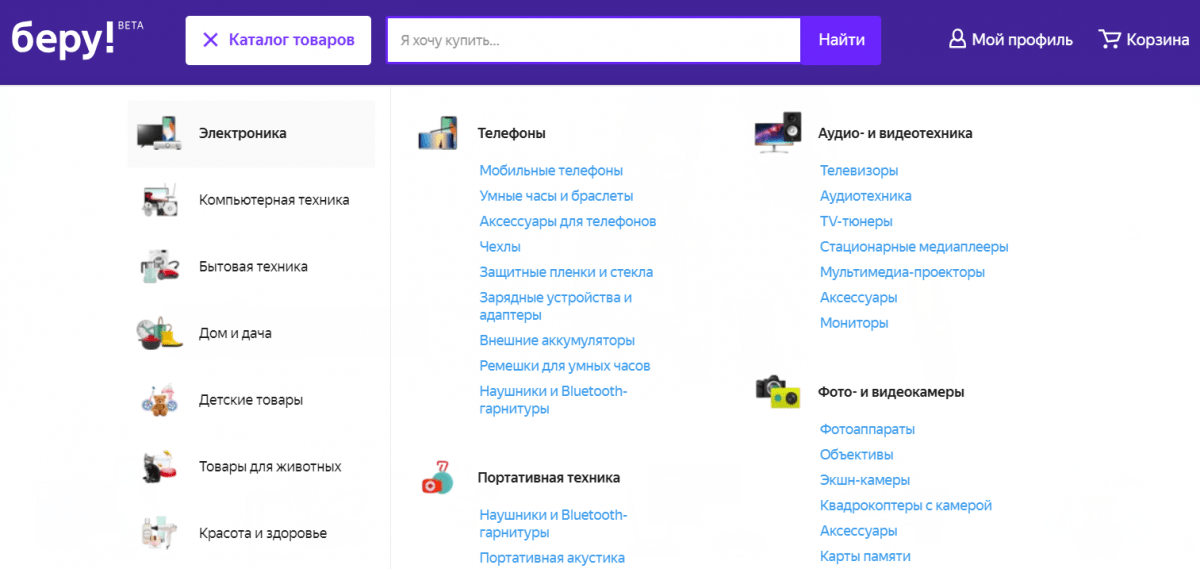The image size is (1200, 569).
Task: Click the Найти search button
Action: (x=841, y=40)
